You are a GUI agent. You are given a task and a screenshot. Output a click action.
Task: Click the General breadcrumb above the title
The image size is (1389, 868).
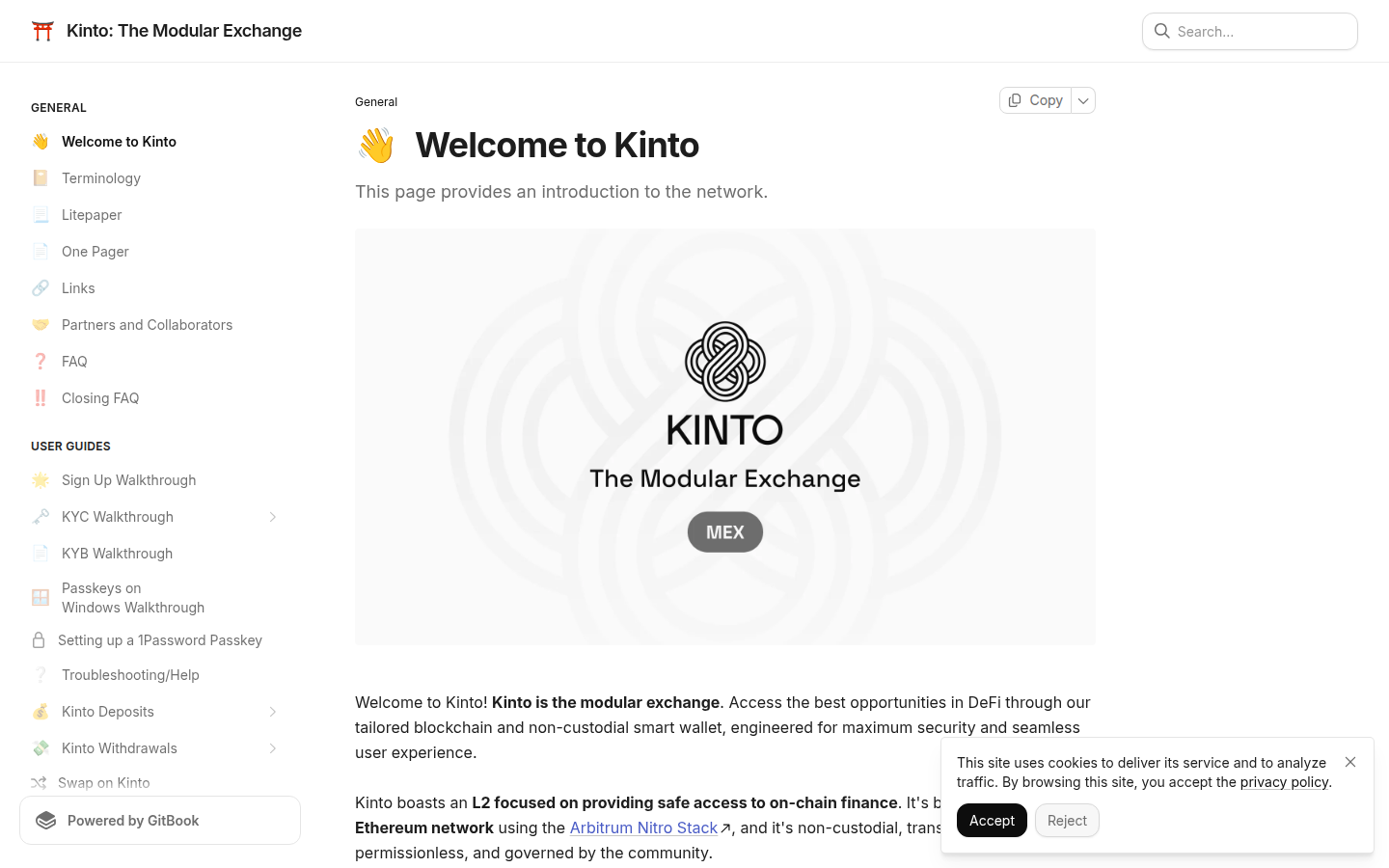point(376,102)
